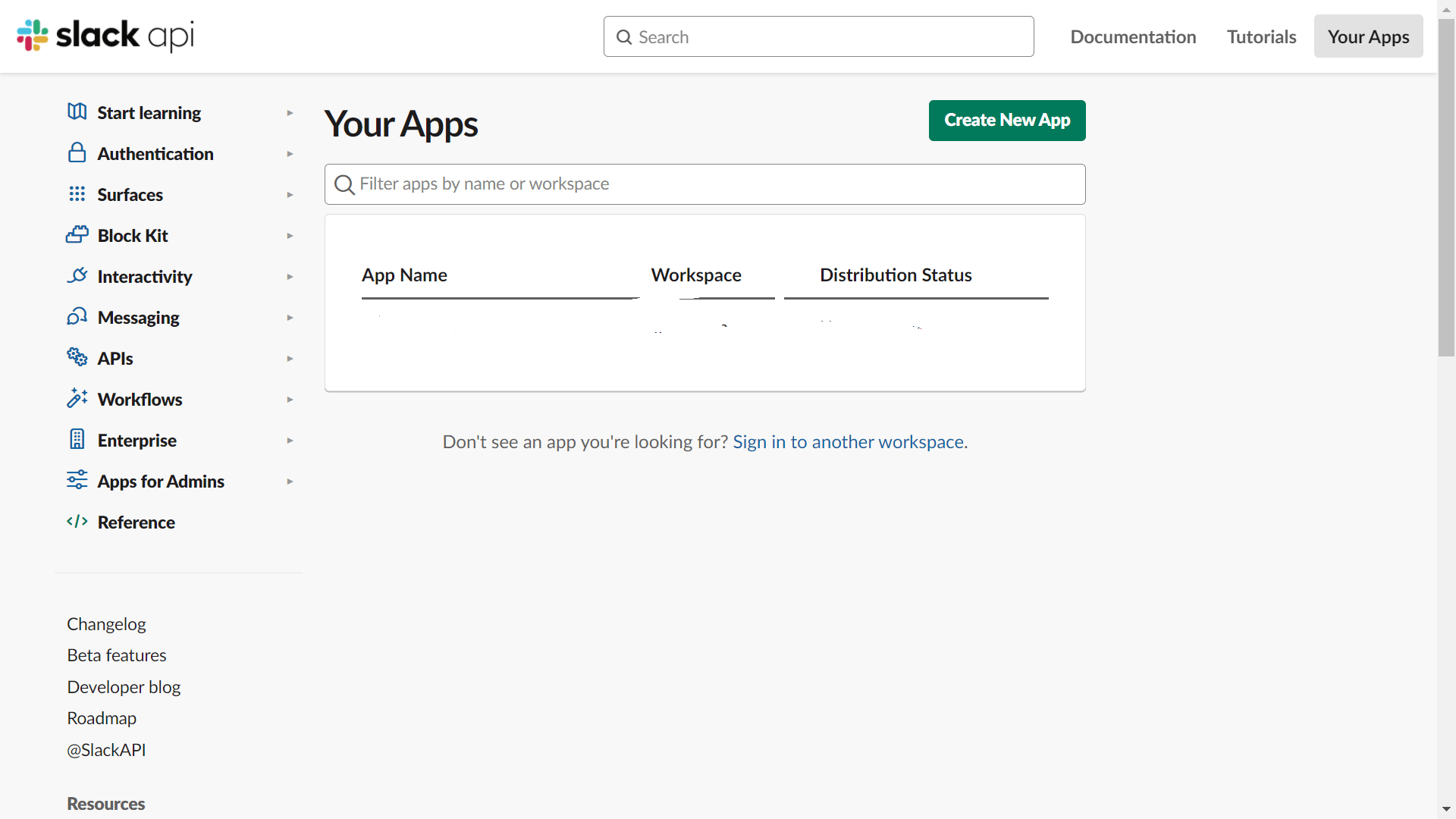
Task: Expand the Apps for Admins section arrow
Action: point(290,482)
